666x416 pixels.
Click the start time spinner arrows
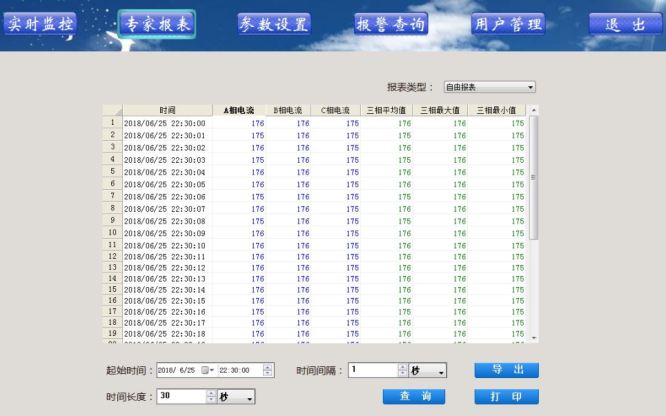click(267, 370)
